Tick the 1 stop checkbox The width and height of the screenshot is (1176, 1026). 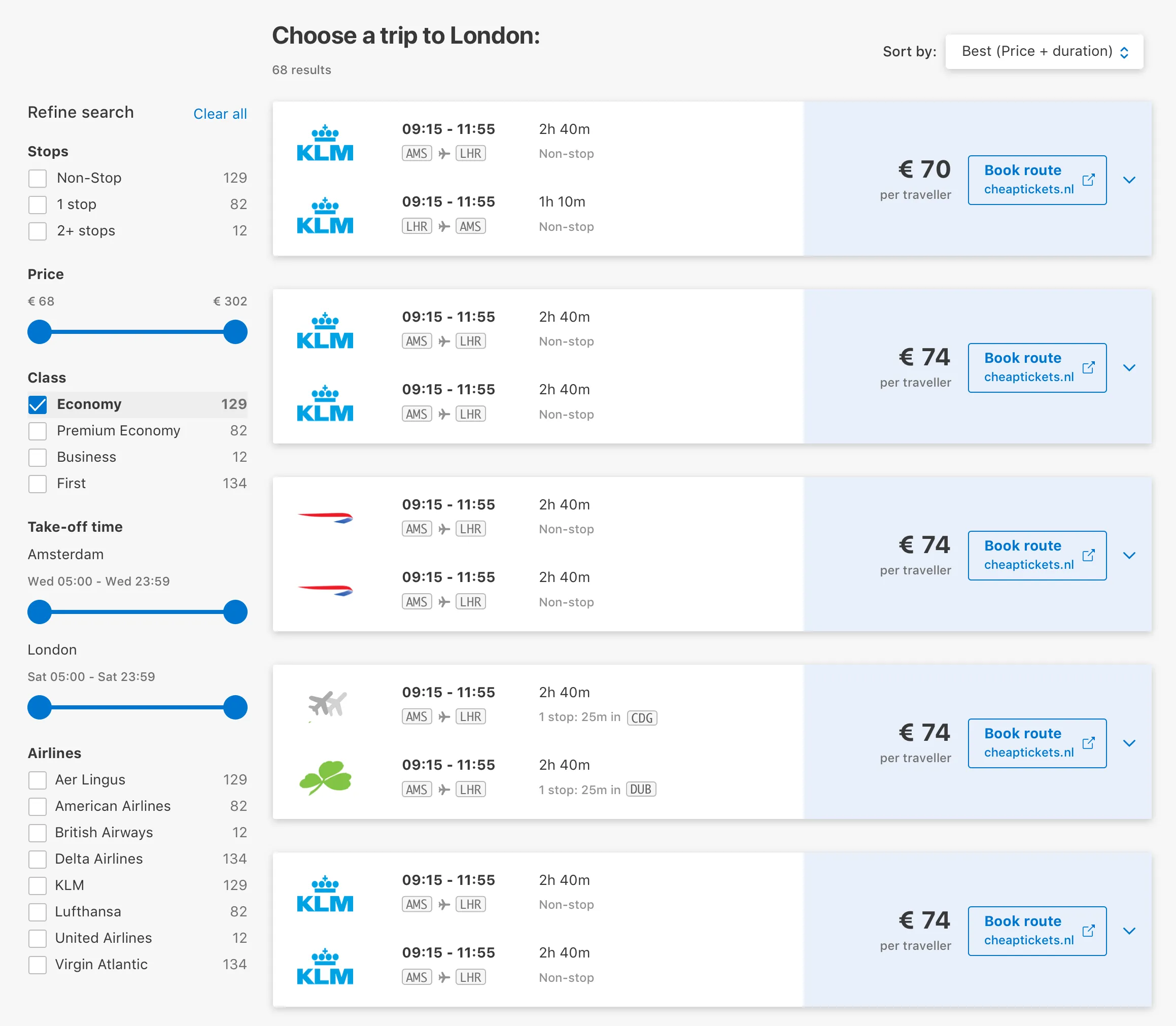[x=38, y=204]
